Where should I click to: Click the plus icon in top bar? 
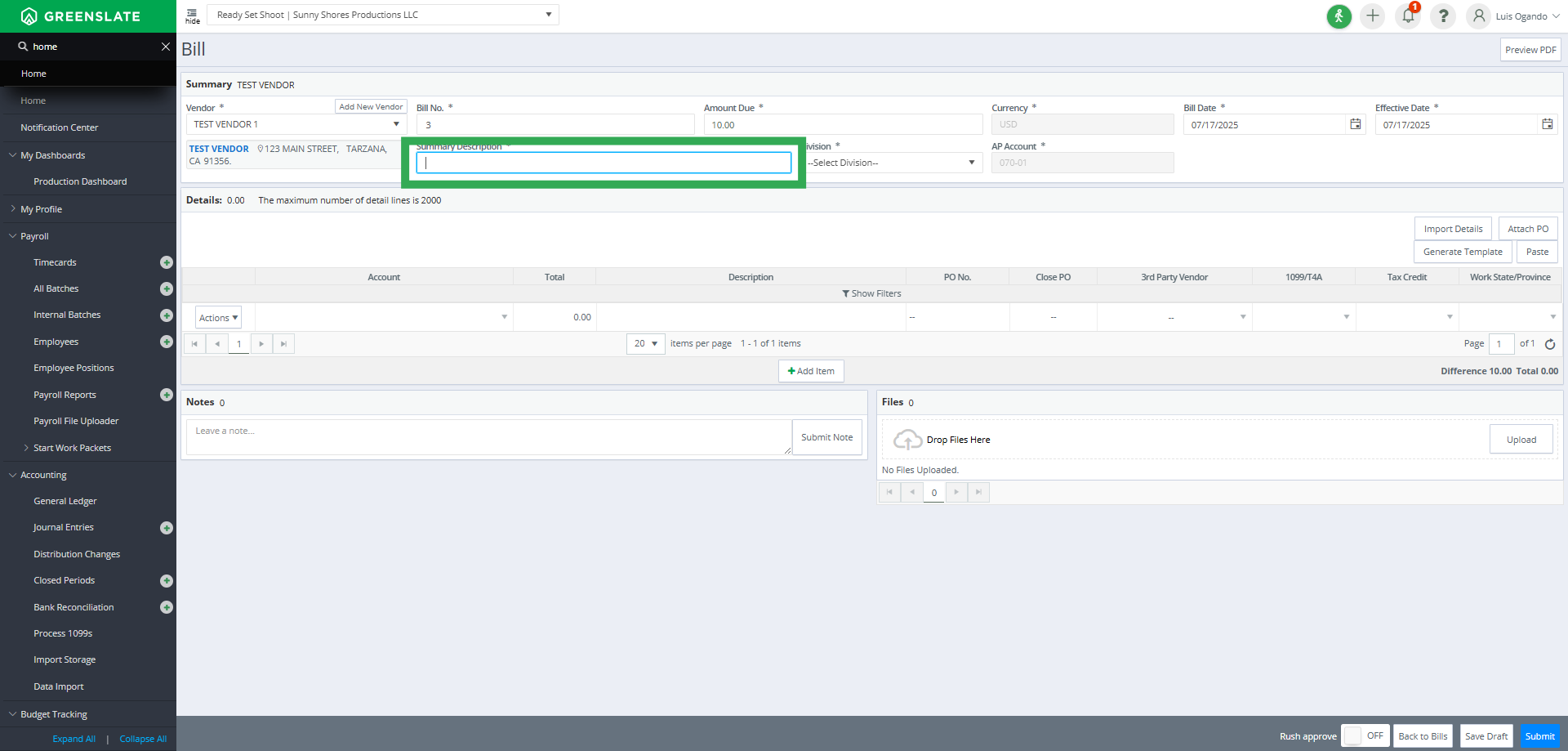point(1373,16)
